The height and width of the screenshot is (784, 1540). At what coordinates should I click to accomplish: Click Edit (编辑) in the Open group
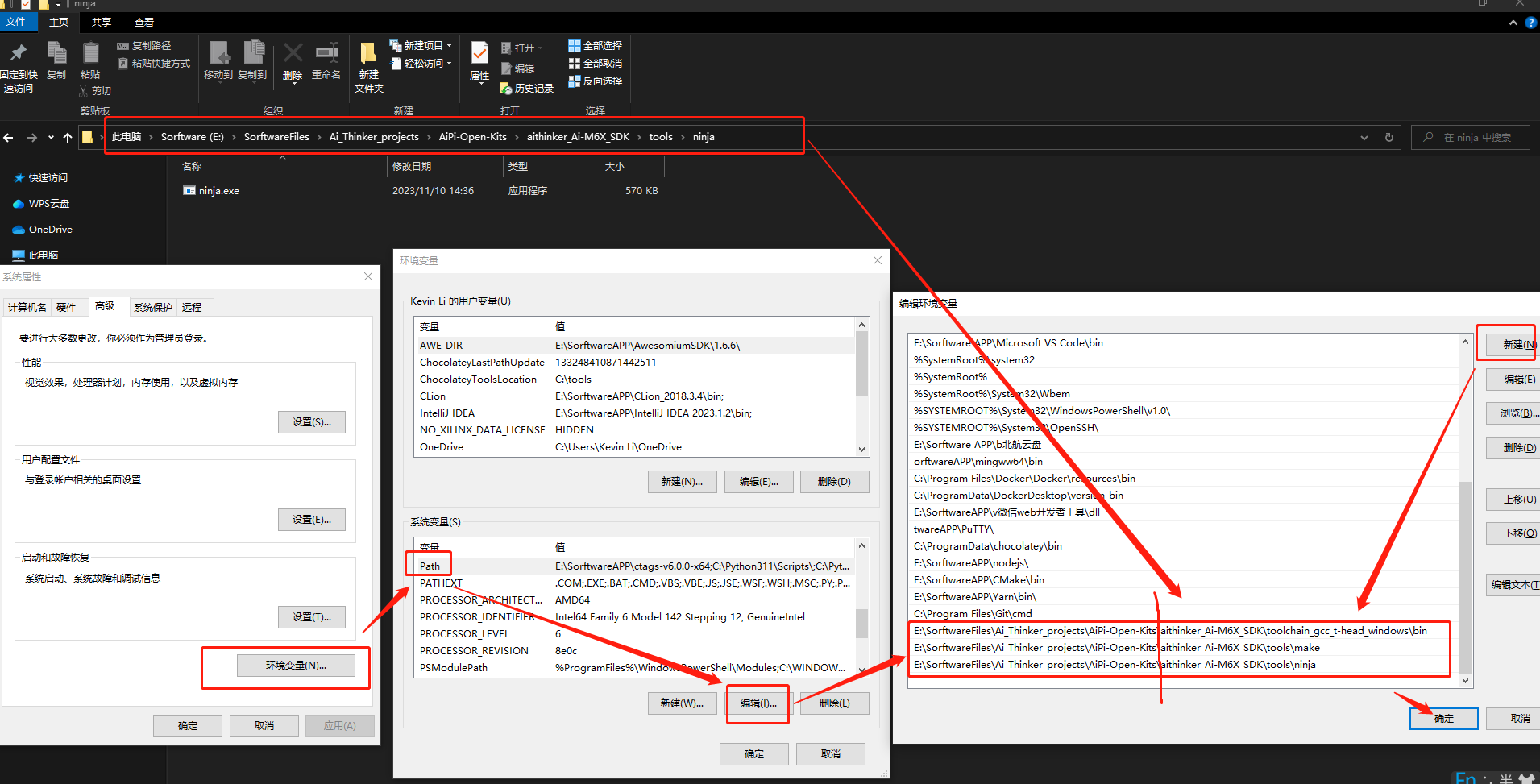517,68
